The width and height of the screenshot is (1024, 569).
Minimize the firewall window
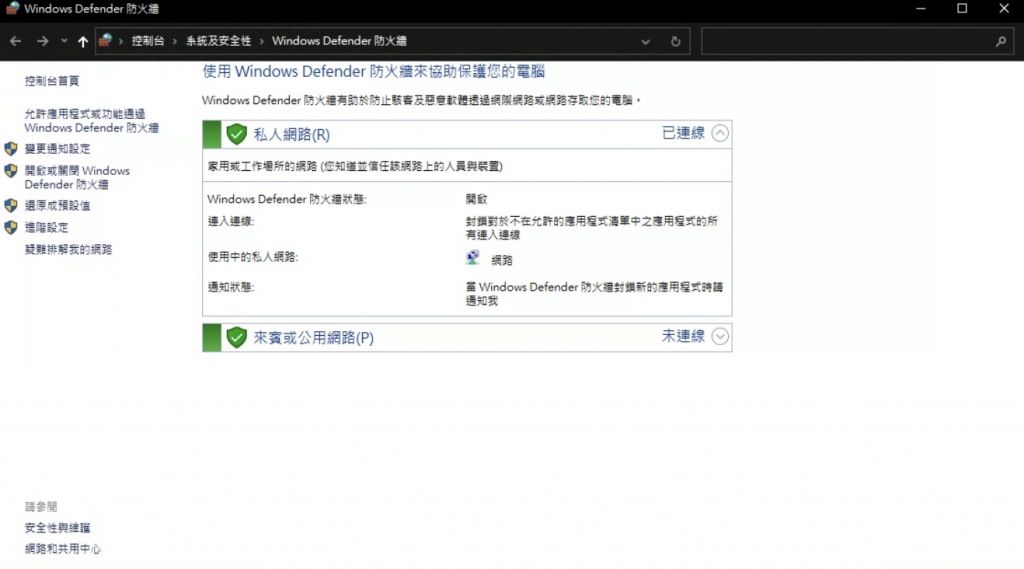tap(920, 8)
